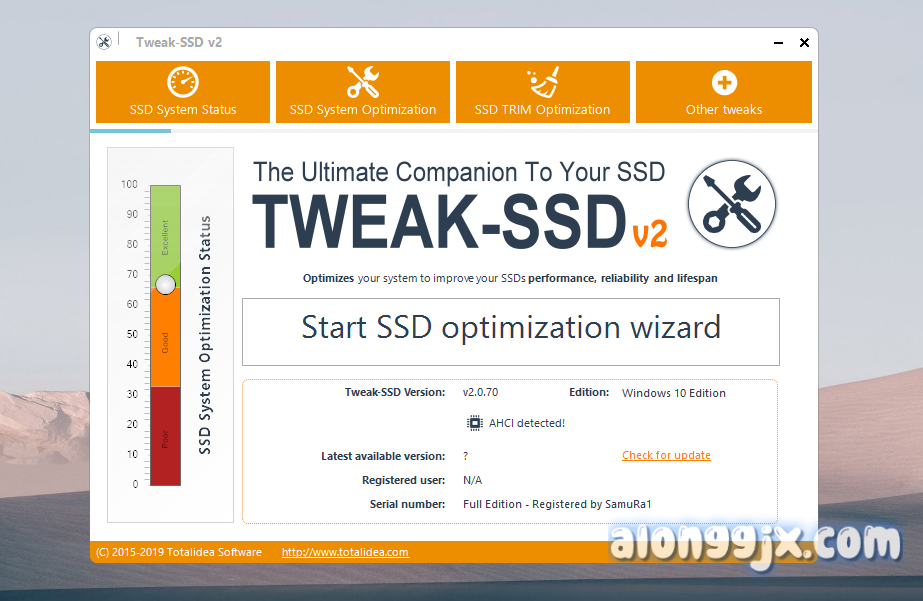Image resolution: width=923 pixels, height=601 pixels.
Task: Click the red Poor zone of status gauge
Action: (x=165, y=436)
